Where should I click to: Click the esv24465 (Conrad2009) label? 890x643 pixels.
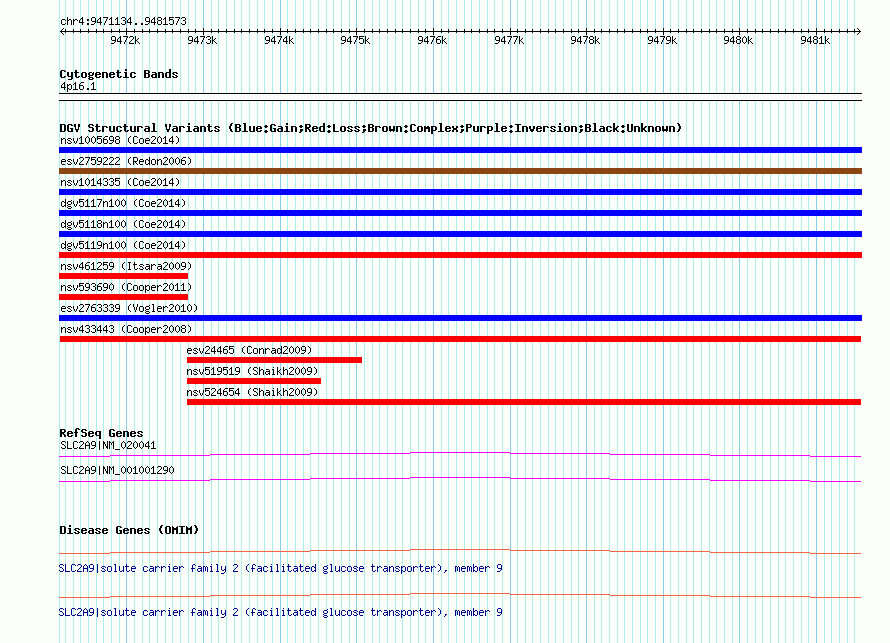pyautogui.click(x=249, y=350)
